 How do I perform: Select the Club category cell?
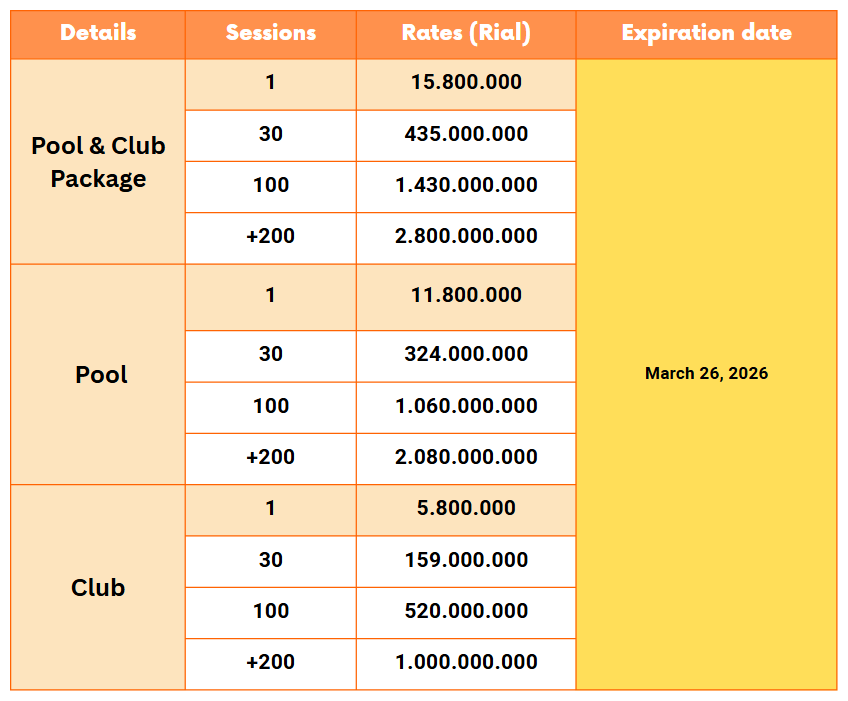(x=98, y=587)
